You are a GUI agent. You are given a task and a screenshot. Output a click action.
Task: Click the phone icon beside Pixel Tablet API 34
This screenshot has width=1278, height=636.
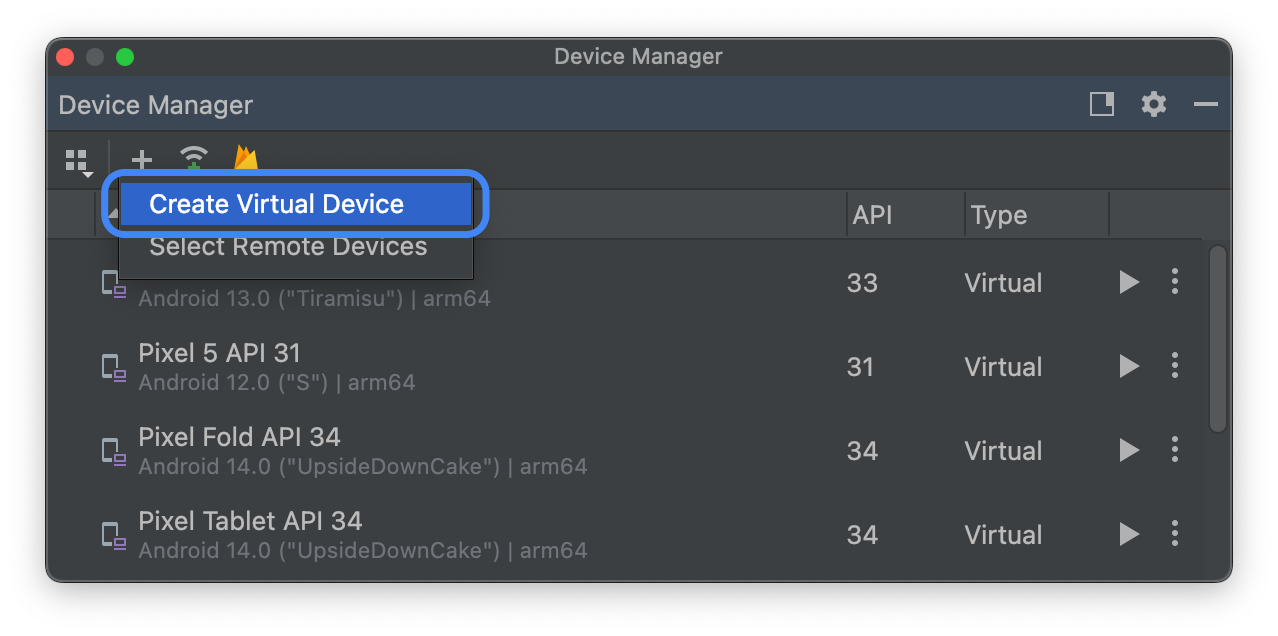[x=112, y=535]
